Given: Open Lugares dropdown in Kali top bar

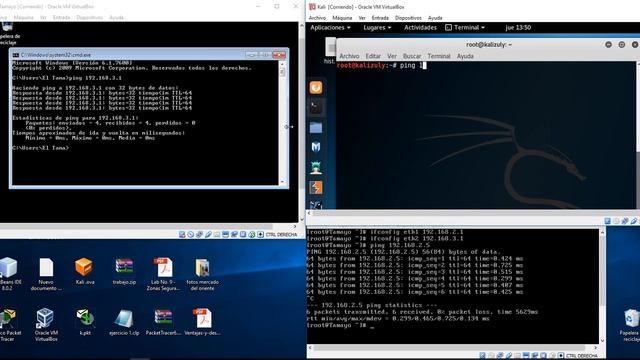Looking at the screenshot, I should click(x=377, y=27).
